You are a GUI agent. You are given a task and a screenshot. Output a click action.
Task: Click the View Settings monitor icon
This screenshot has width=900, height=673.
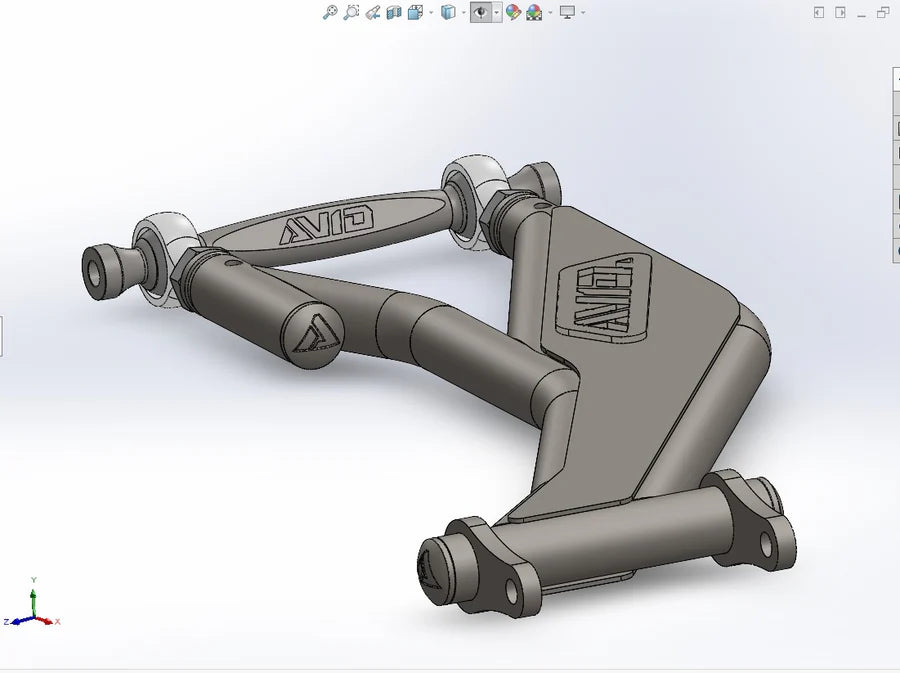click(x=567, y=12)
